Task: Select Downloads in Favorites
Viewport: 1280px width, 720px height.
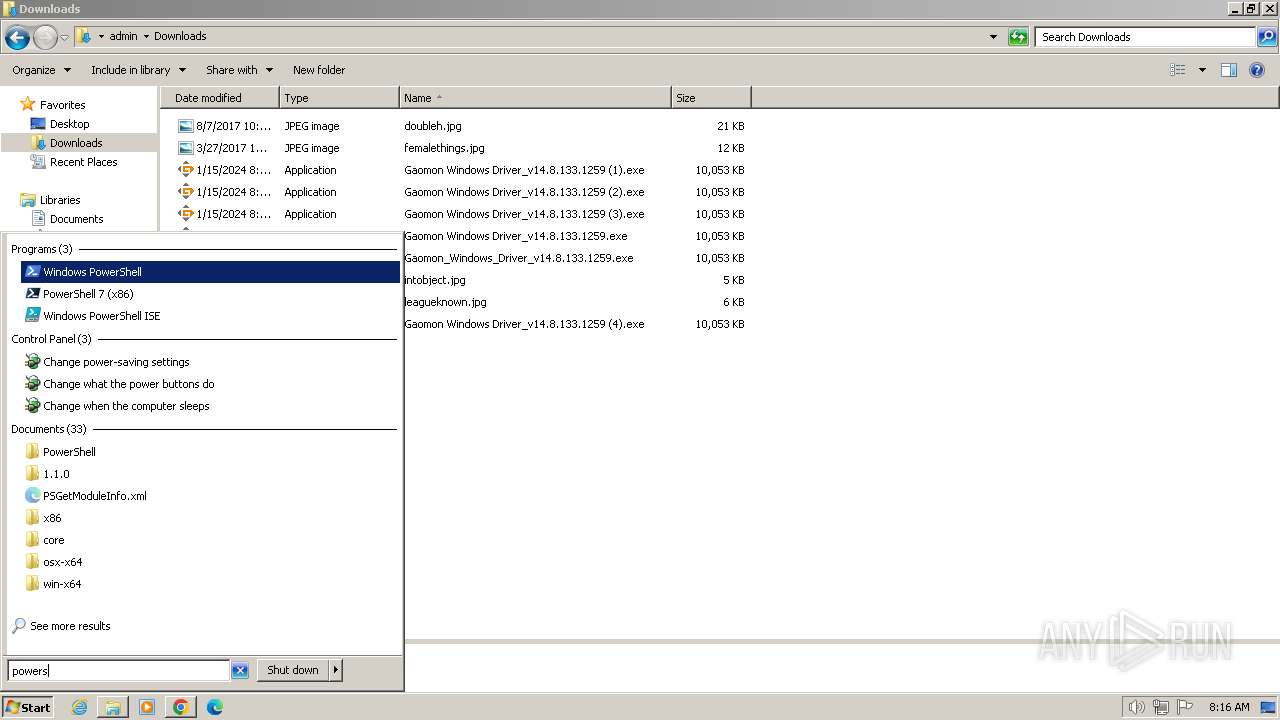Action: 76,143
